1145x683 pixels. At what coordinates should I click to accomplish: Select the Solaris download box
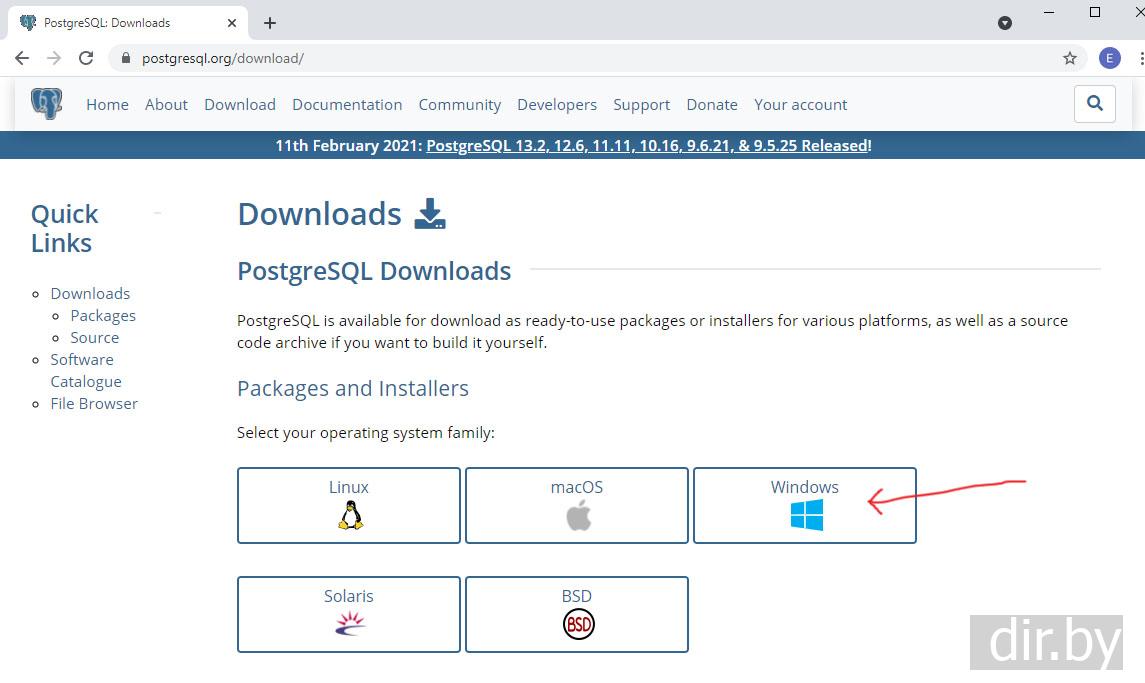pyautogui.click(x=349, y=614)
